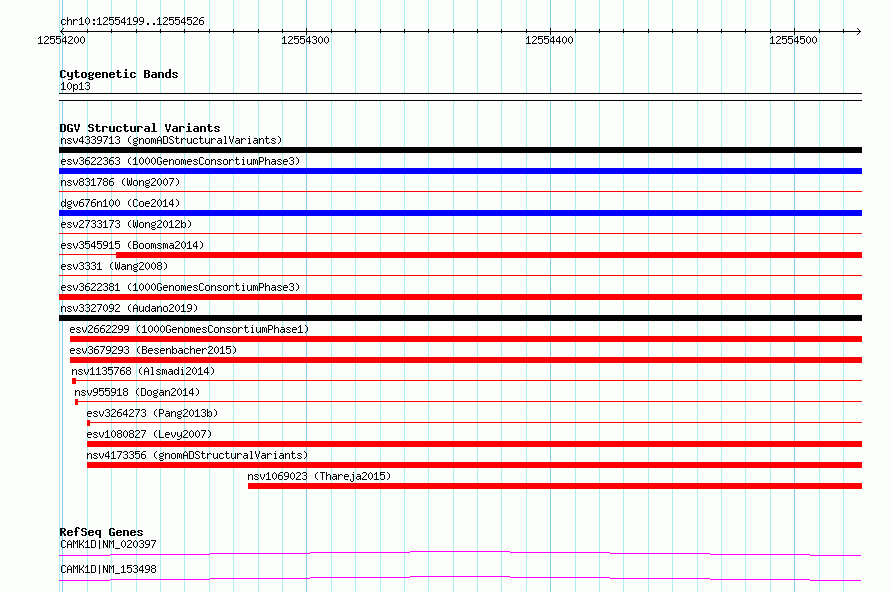Select variant label dgv676n100 (Coe2014)
890x592 pixels.
120,203
